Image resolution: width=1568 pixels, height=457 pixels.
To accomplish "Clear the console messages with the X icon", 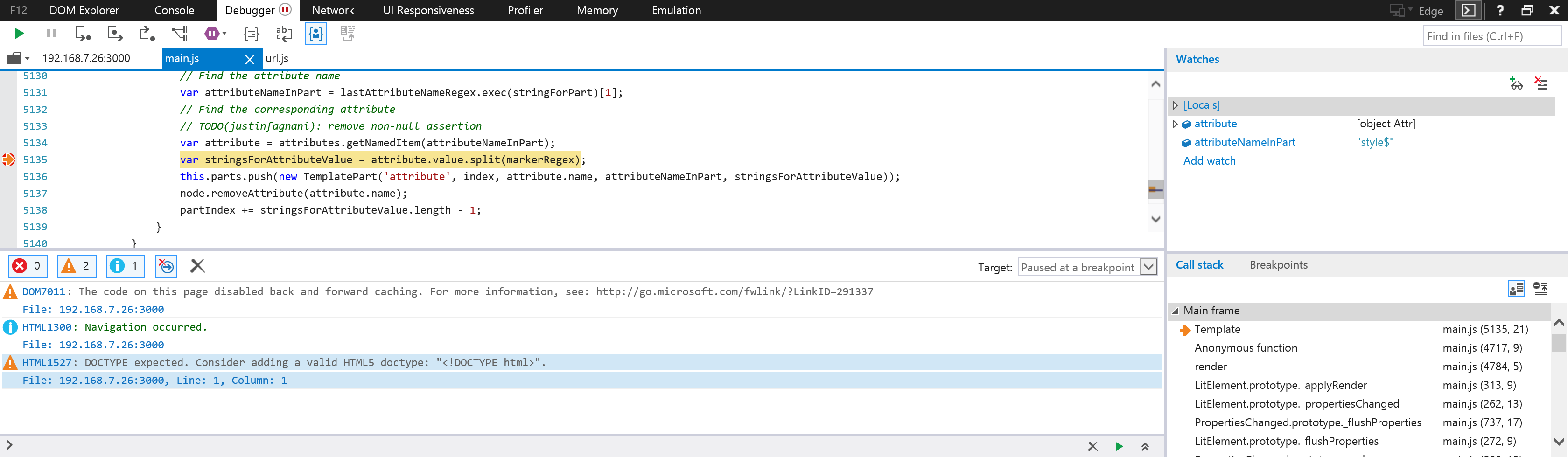I will click(x=196, y=266).
